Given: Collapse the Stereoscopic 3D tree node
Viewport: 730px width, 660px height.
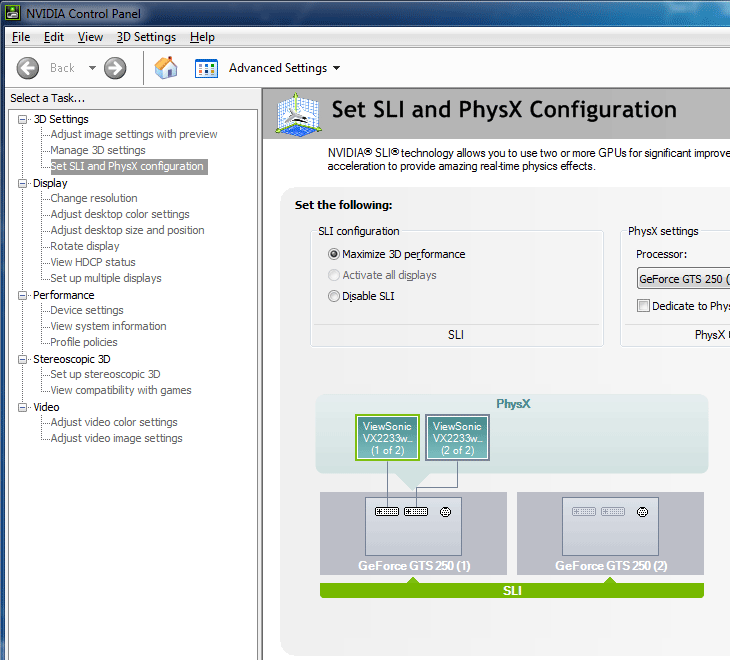Looking at the screenshot, I should [x=22, y=359].
